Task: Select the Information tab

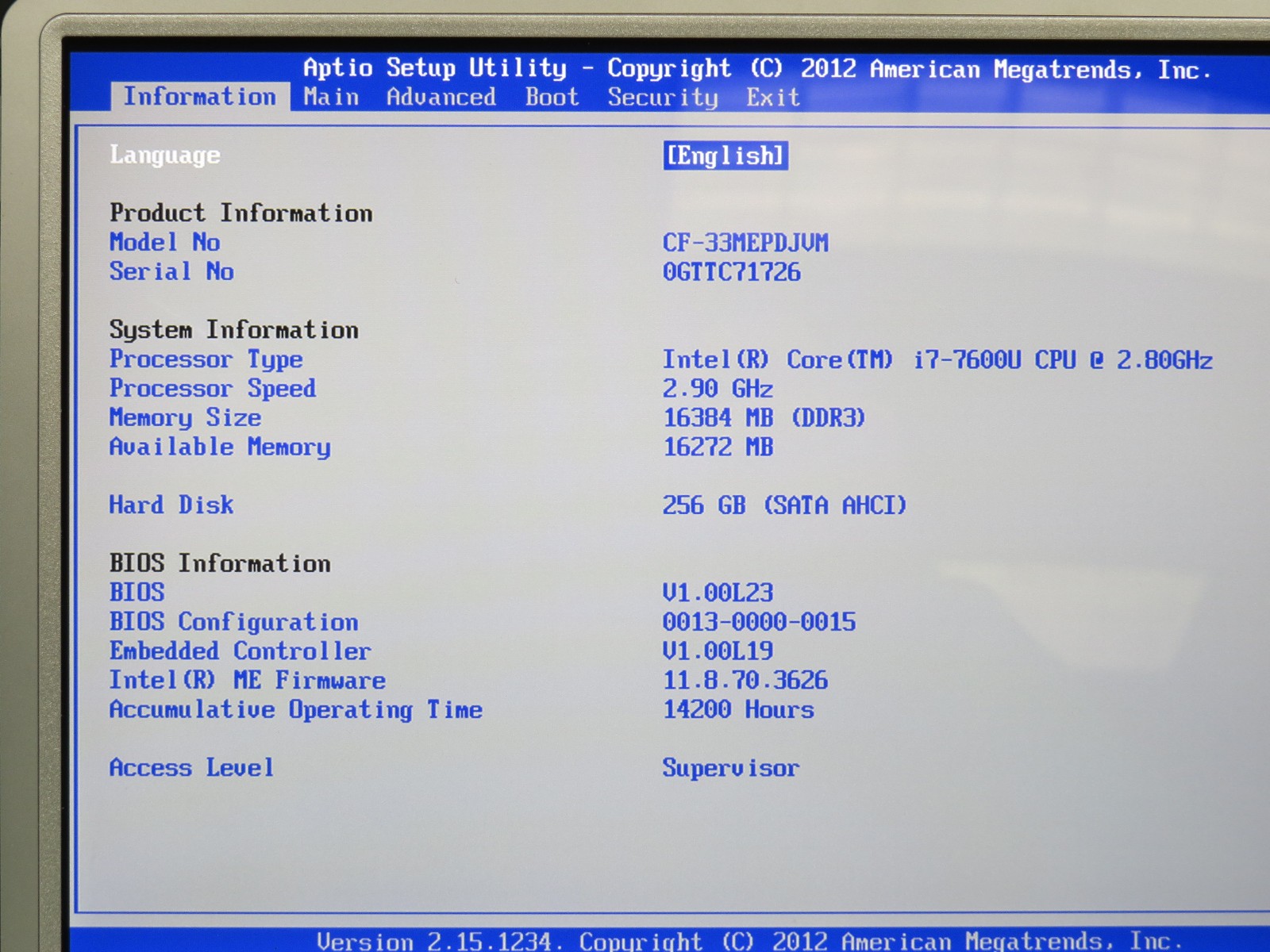Action: coord(200,97)
